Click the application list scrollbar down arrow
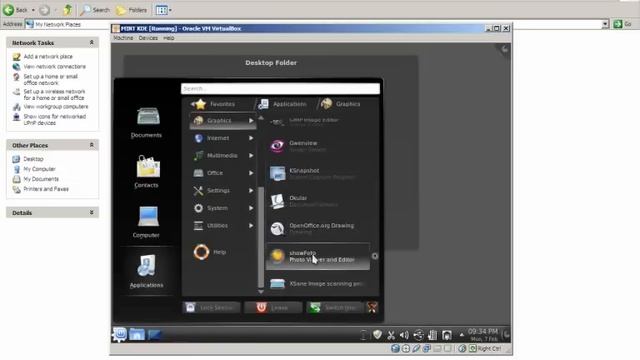Image resolution: width=640 pixels, height=360 pixels. point(261,291)
